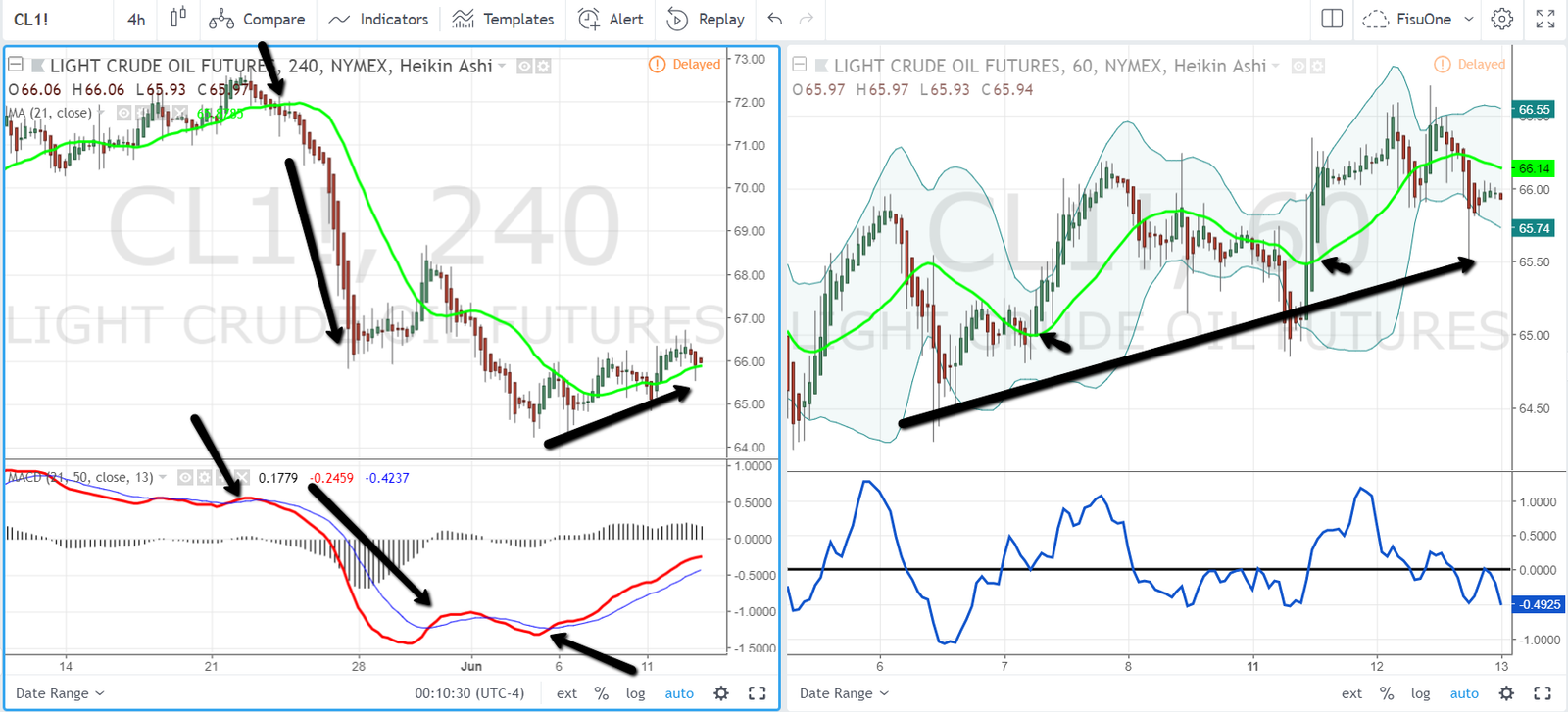The image size is (1568, 712).
Task: Open the Templates menu
Action: click(504, 19)
